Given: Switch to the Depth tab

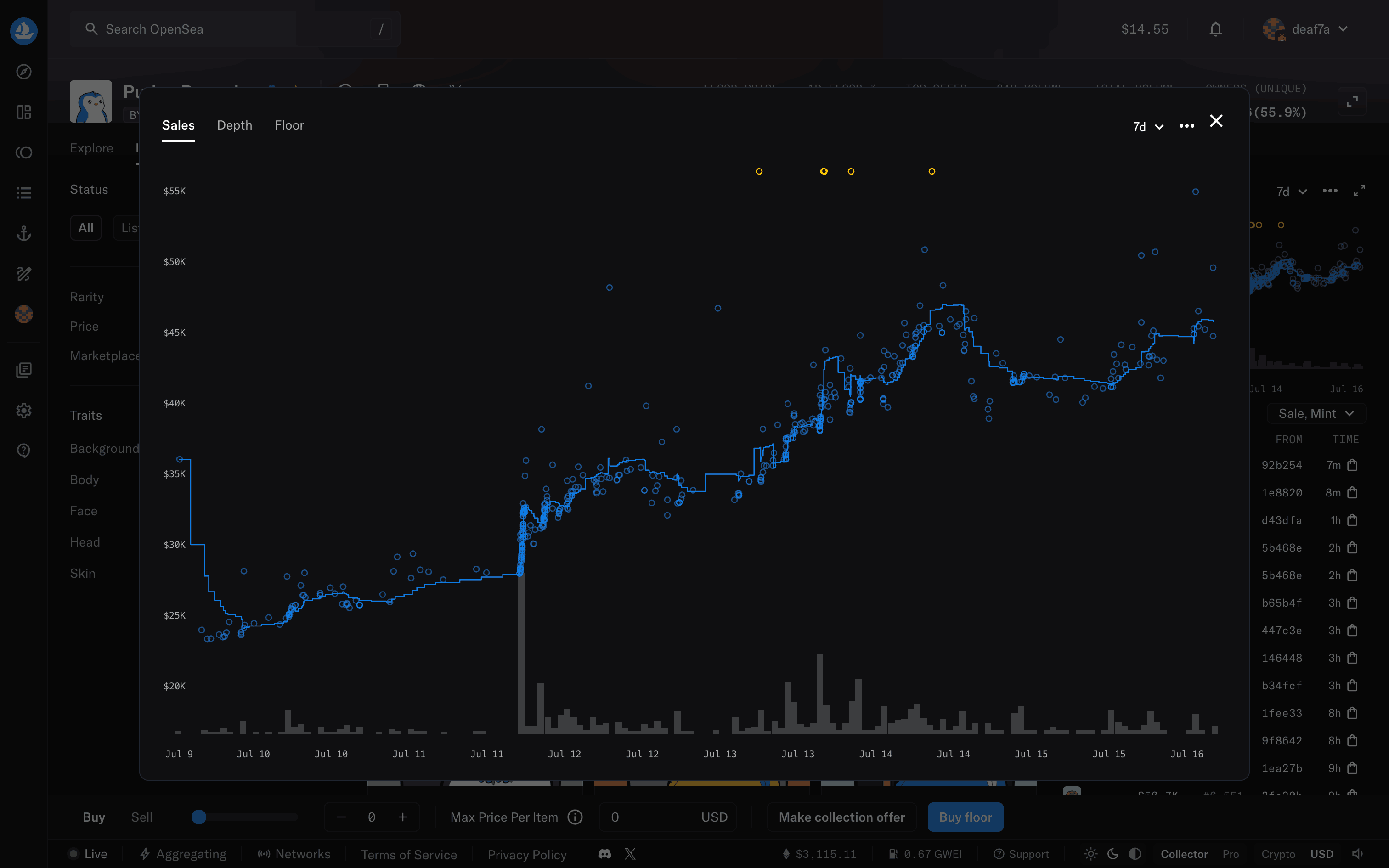Looking at the screenshot, I should coord(234,125).
